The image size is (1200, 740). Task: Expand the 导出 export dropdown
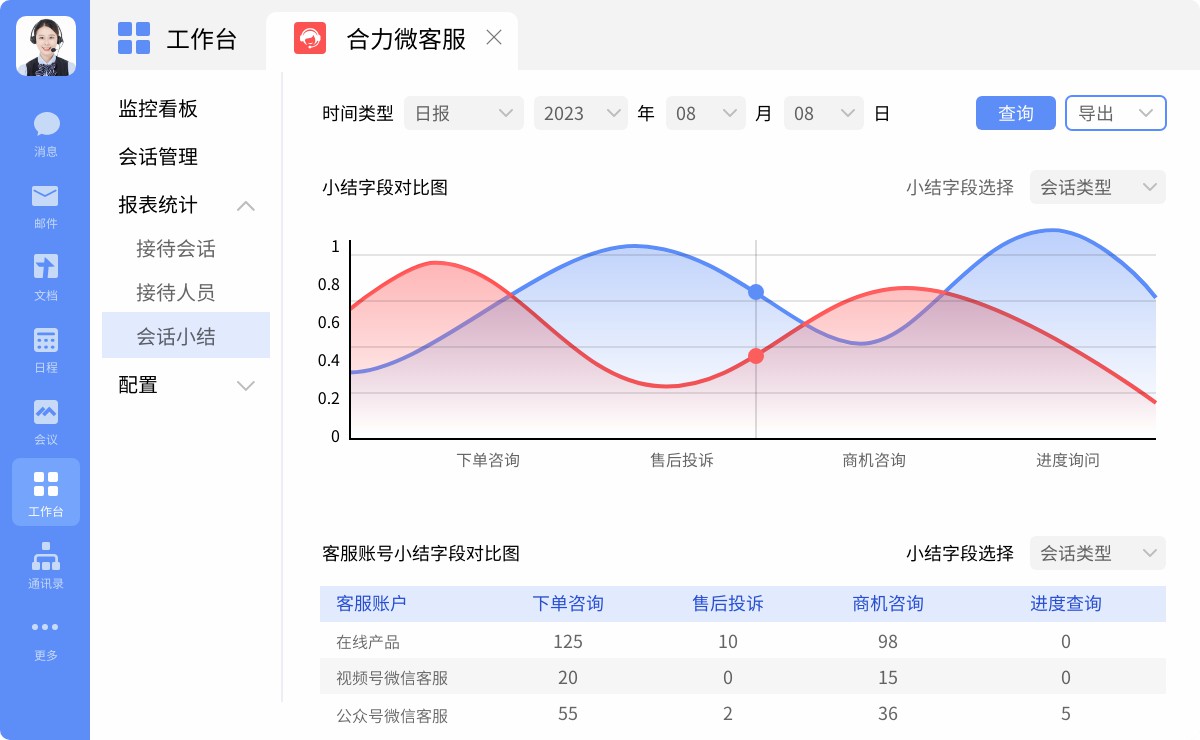click(1115, 113)
